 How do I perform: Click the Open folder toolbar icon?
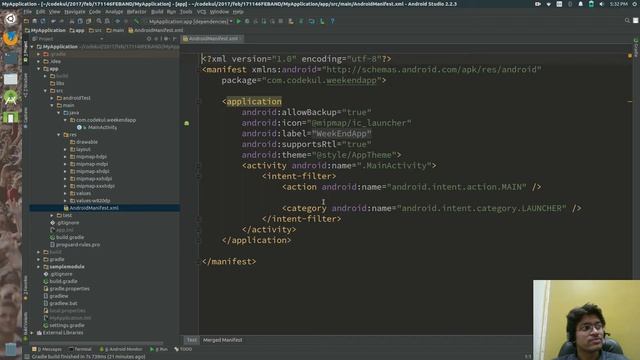click(x=27, y=21)
